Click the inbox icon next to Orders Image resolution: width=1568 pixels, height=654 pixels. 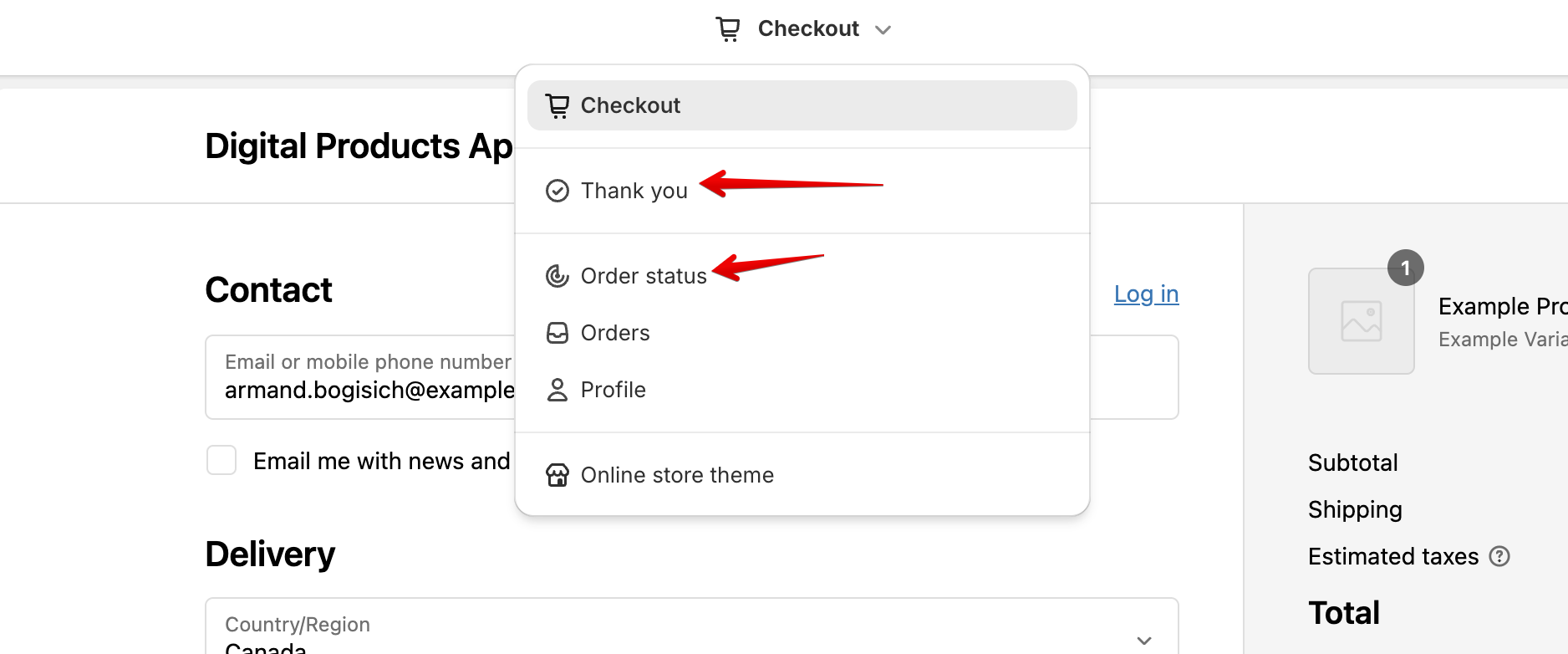coord(557,333)
